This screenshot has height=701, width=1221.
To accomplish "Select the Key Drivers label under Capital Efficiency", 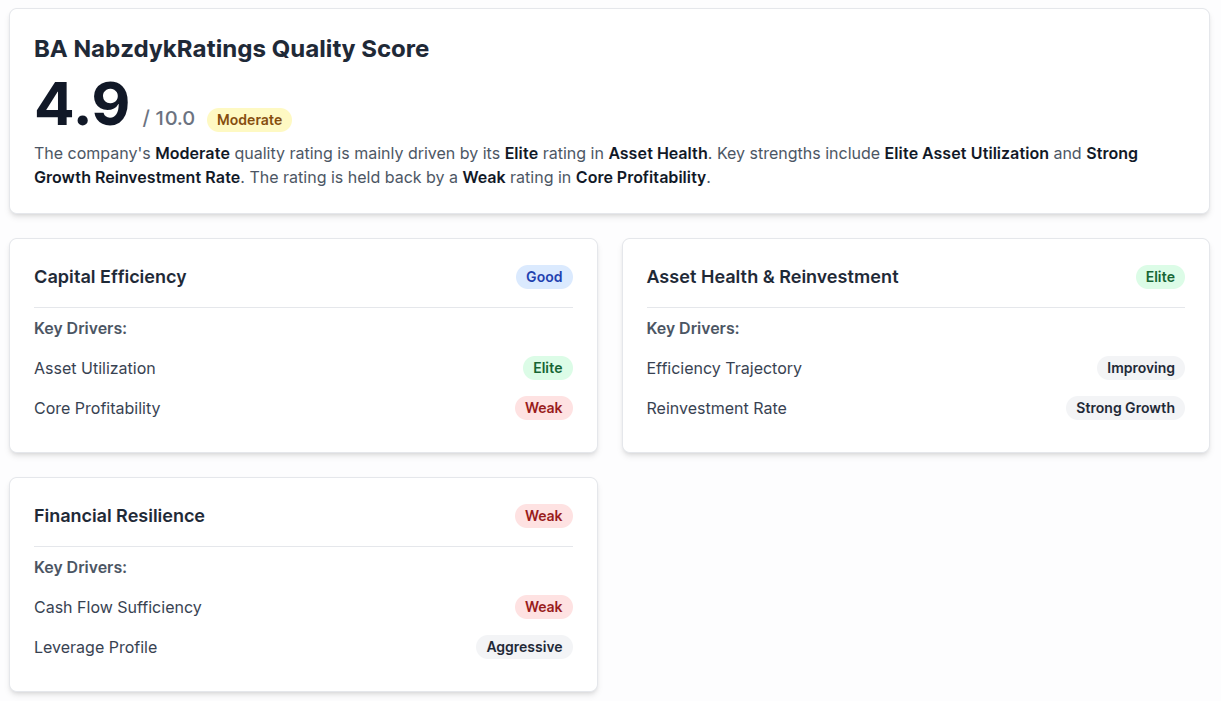I will [80, 328].
